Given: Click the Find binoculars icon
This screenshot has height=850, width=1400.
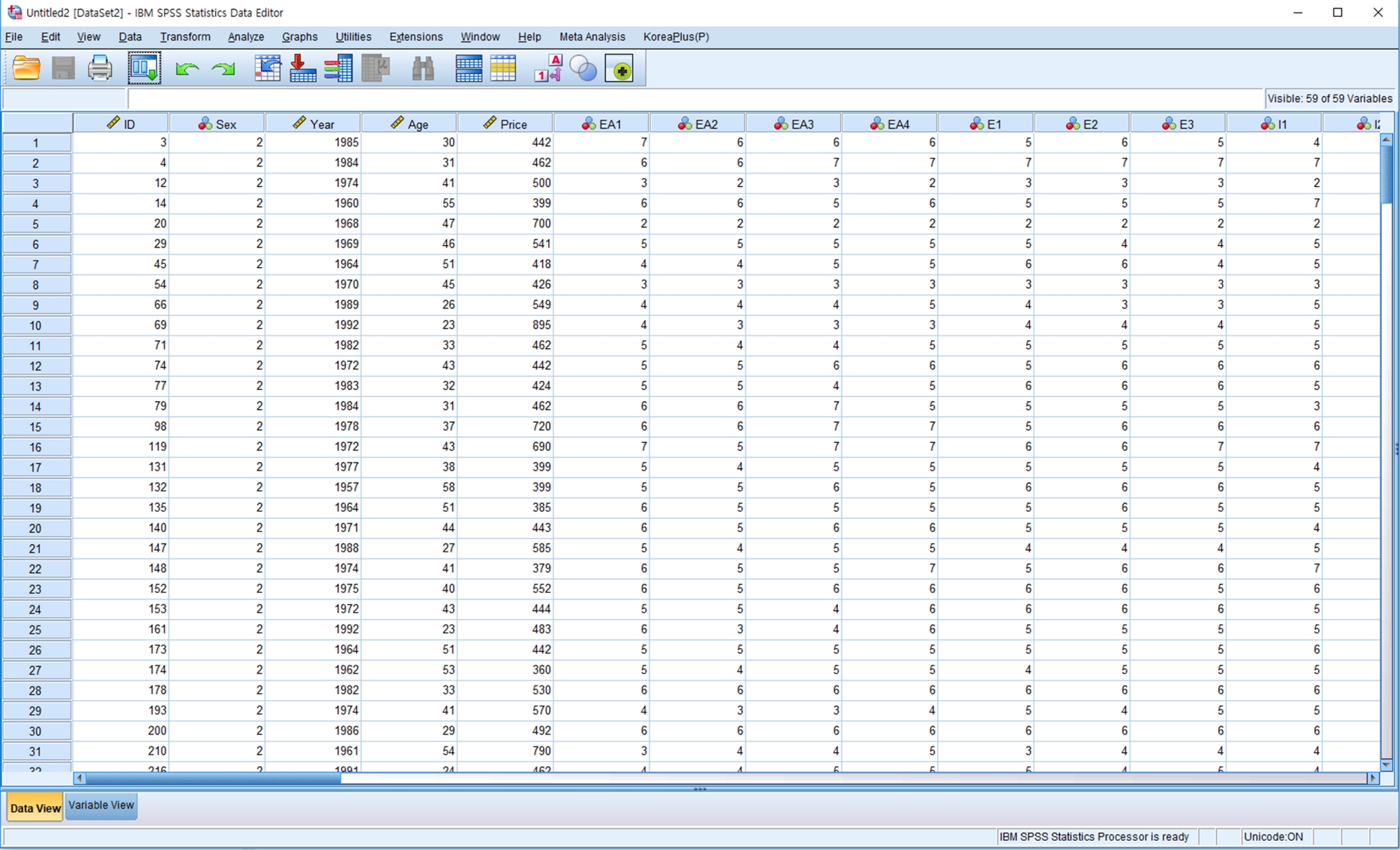Looking at the screenshot, I should (423, 69).
